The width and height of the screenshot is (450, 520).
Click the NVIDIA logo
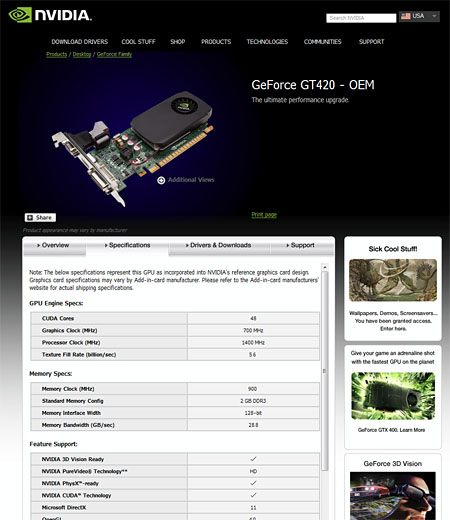coord(50,15)
